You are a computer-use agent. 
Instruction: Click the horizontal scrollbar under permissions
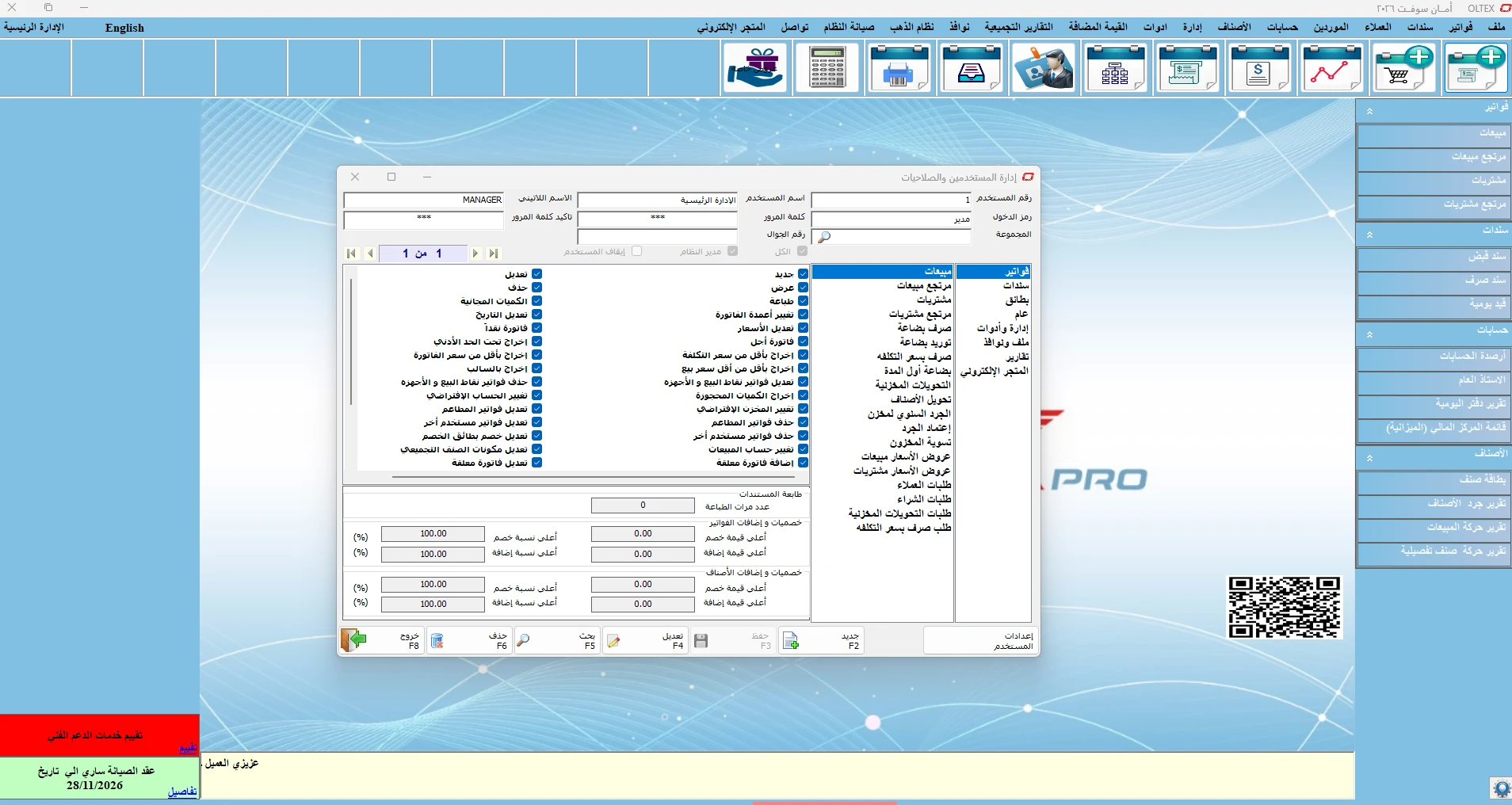click(594, 477)
